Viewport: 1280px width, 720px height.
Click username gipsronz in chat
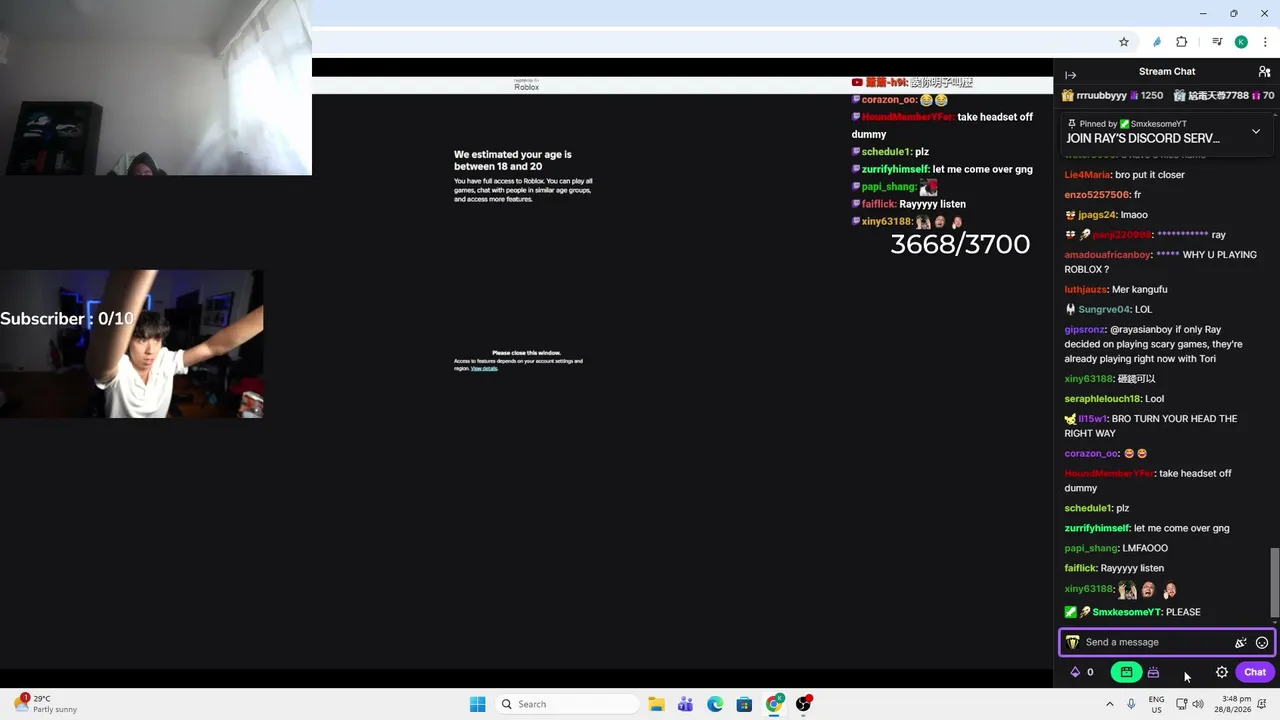[x=1084, y=330]
